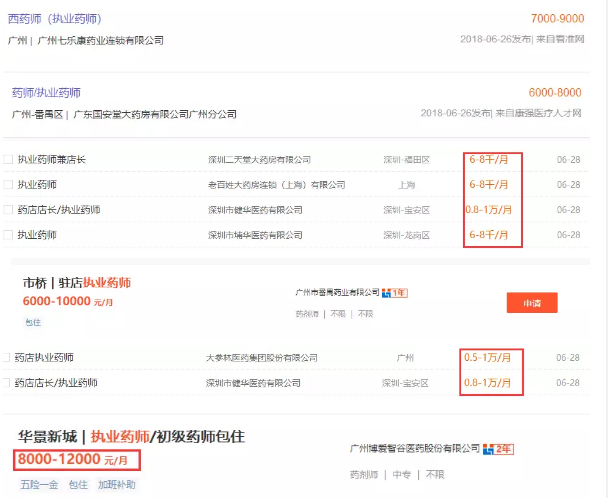This screenshot has height=498, width=608.
Task: Click the 2年 membership badge icon
Action: point(498,449)
